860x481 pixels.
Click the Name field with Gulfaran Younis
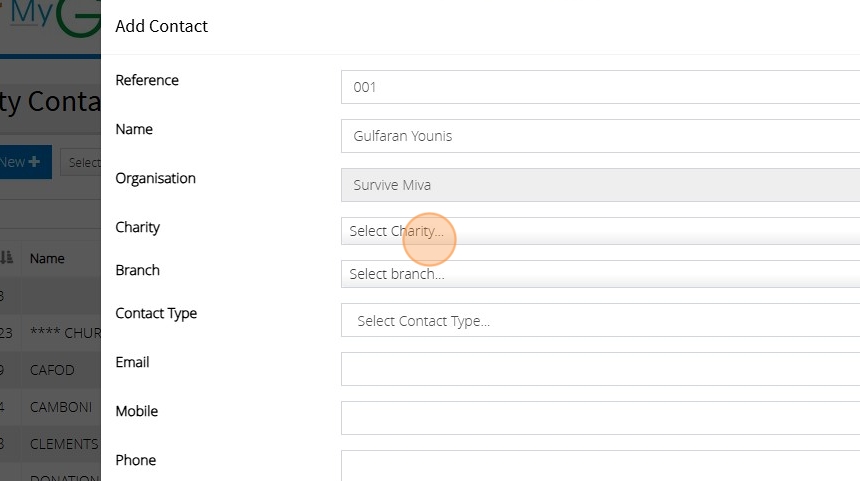(600, 136)
